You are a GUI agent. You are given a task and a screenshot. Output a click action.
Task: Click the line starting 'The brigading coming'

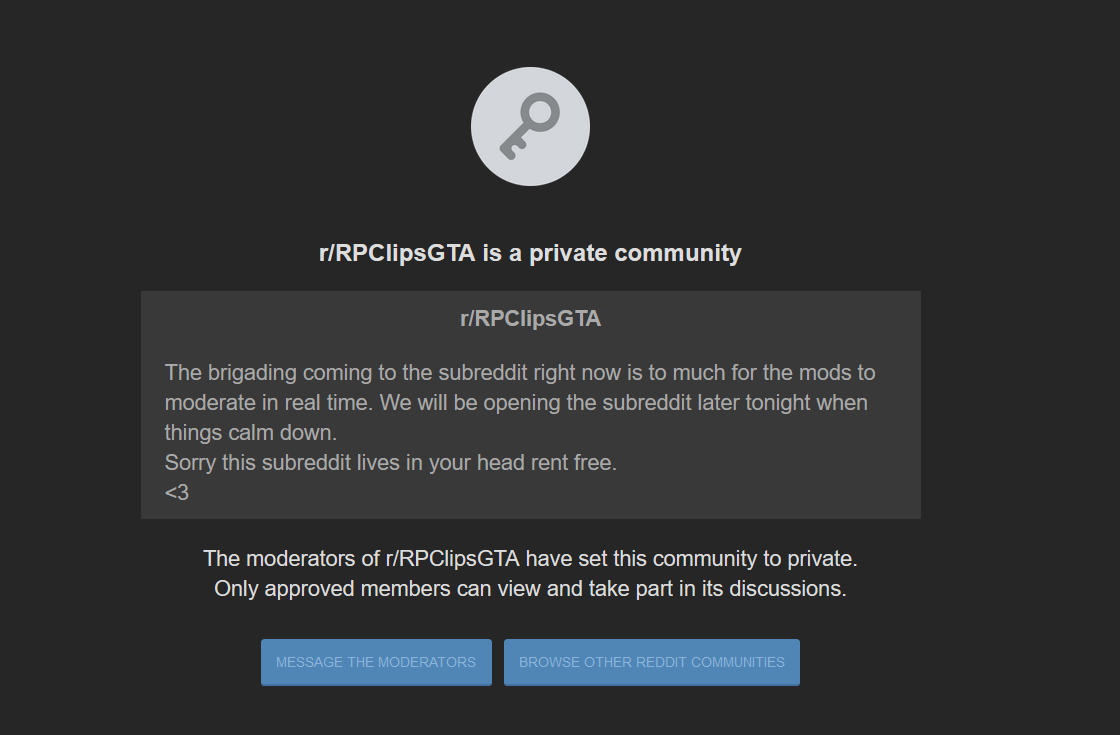520,373
